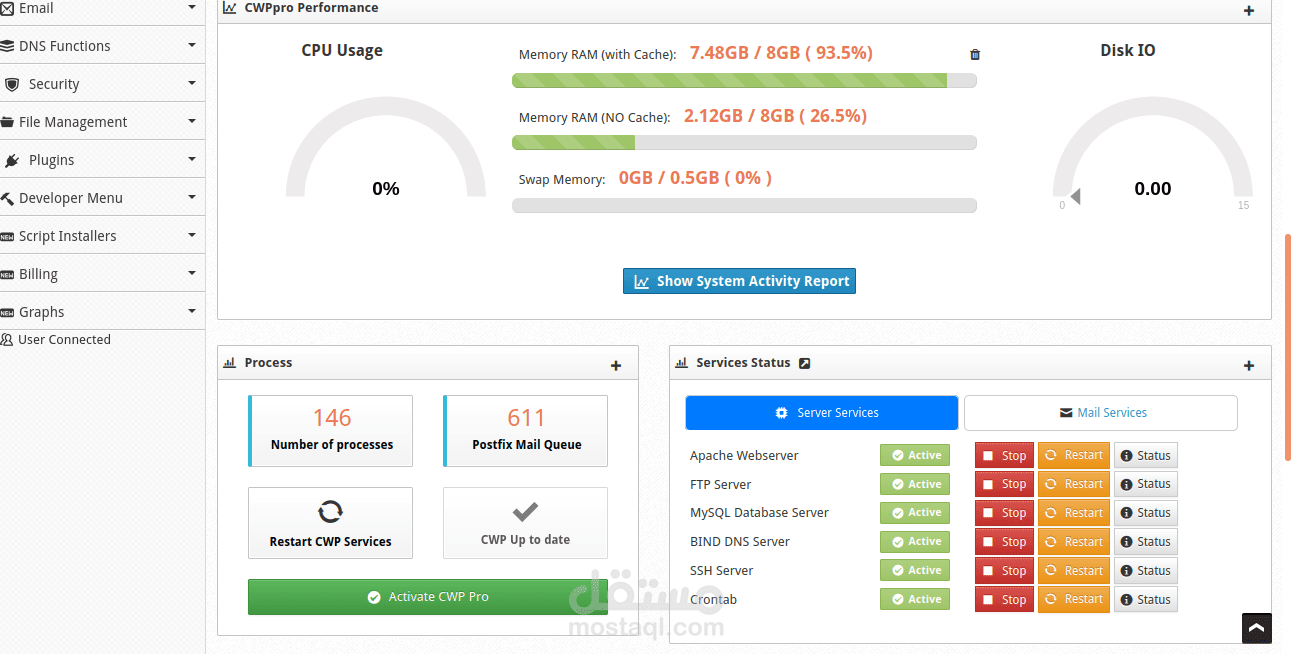Click Memory RAM with Cache progress bar
Screen dimensions: 1294x654
pos(744,81)
